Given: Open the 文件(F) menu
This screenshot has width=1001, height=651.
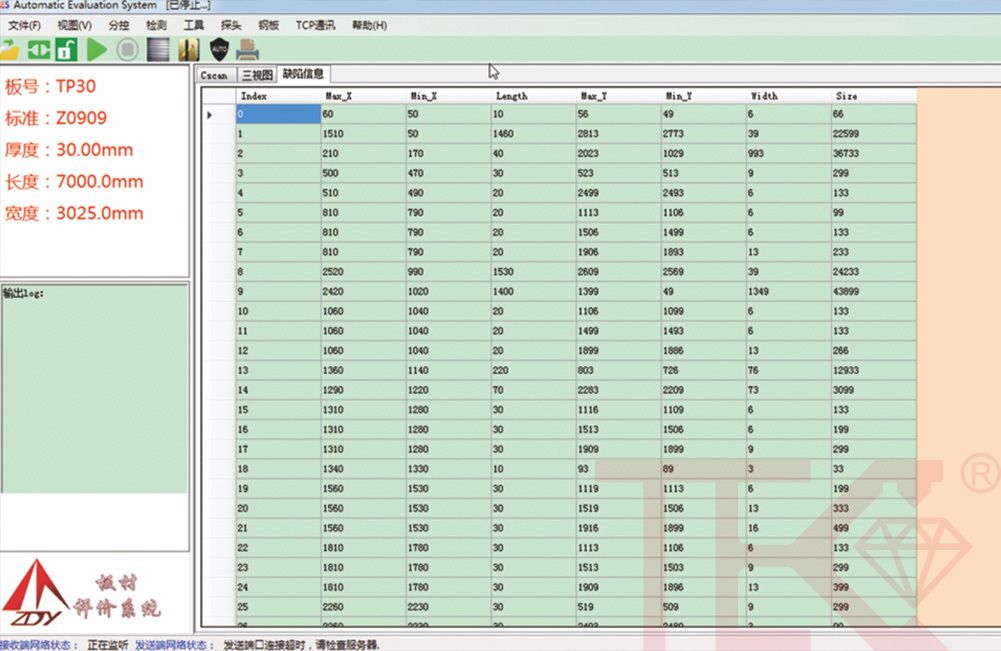Looking at the screenshot, I should (25, 25).
